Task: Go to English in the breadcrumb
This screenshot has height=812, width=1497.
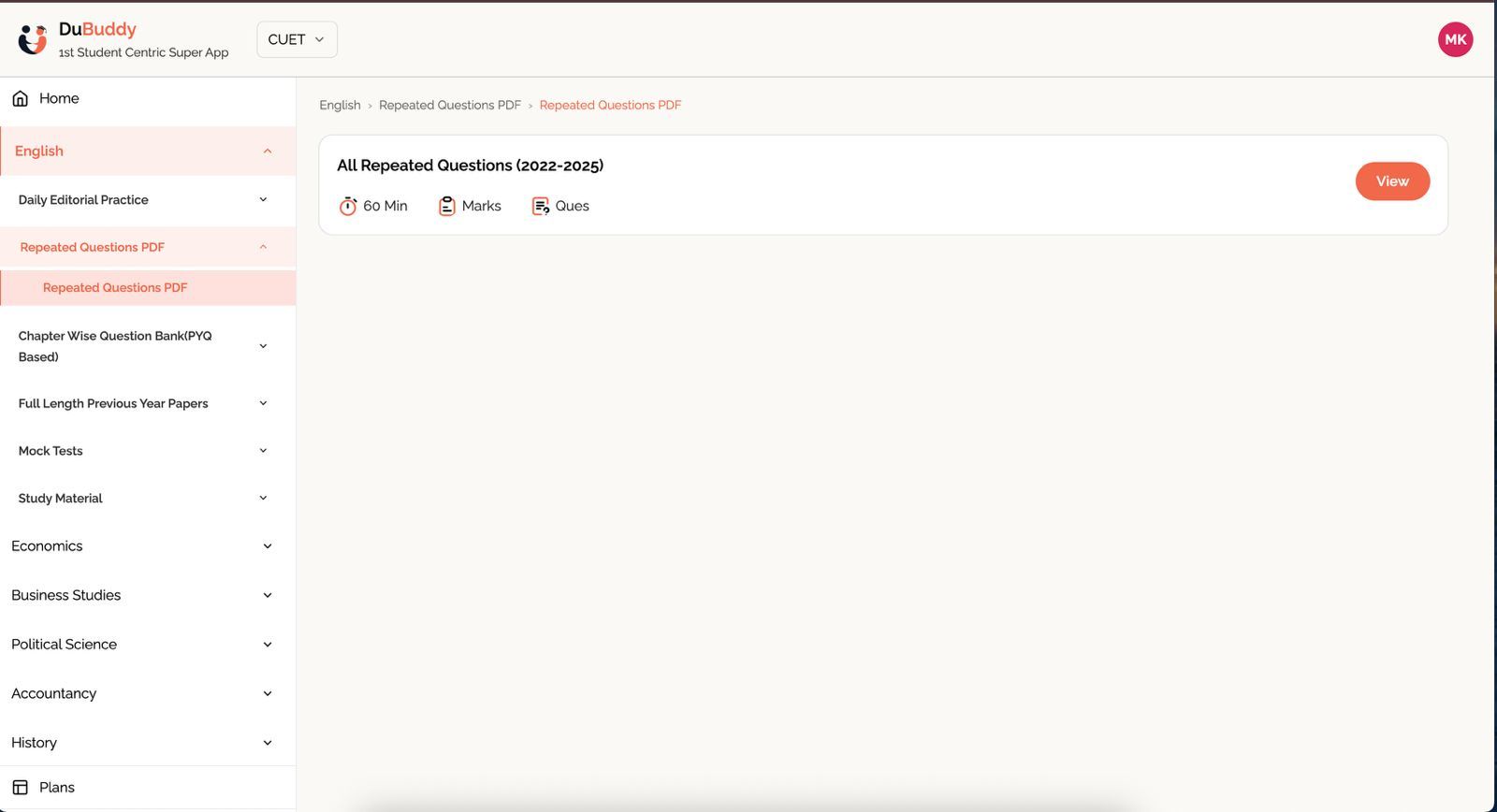Action: tap(340, 106)
